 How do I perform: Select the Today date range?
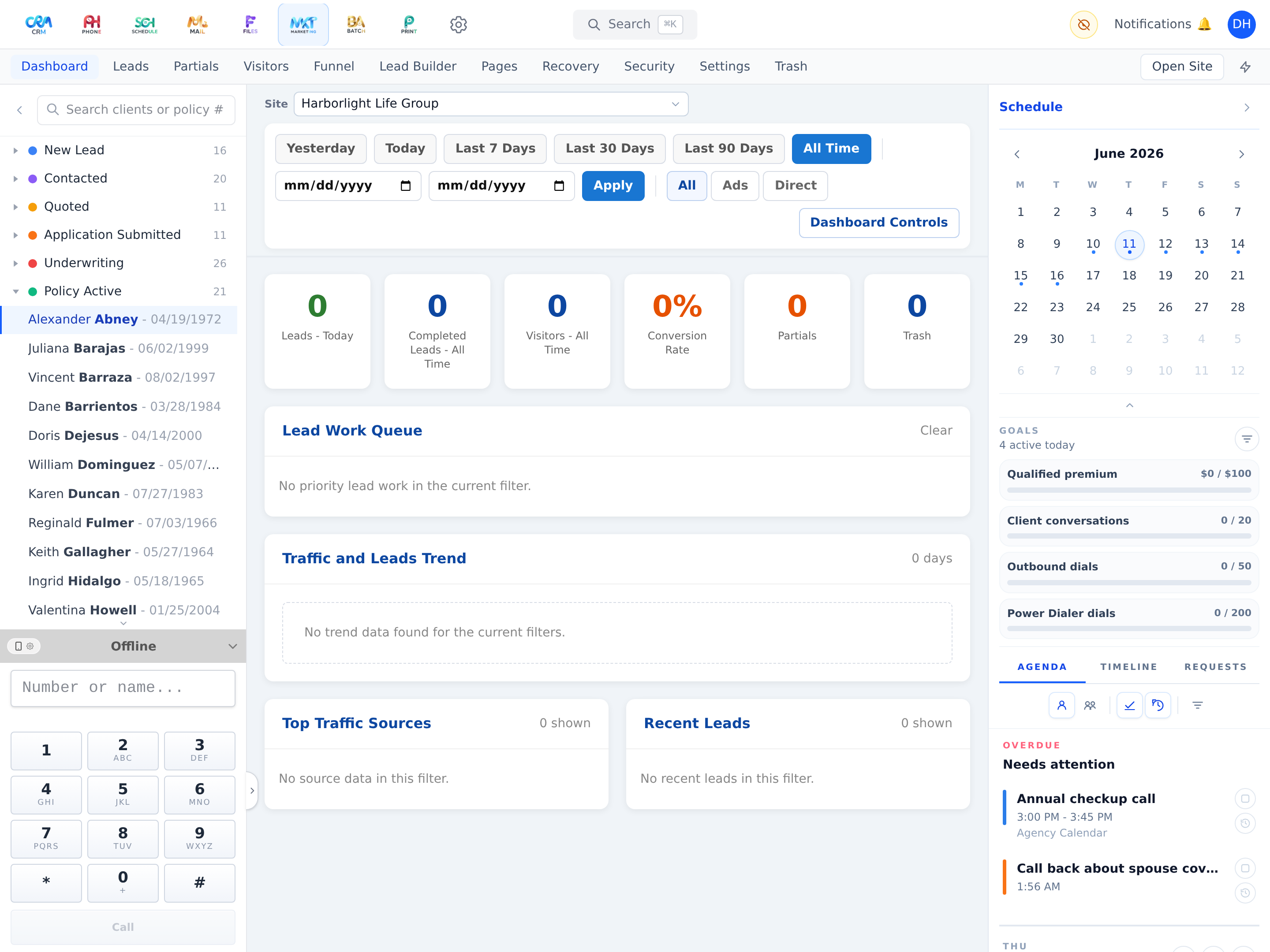click(405, 149)
